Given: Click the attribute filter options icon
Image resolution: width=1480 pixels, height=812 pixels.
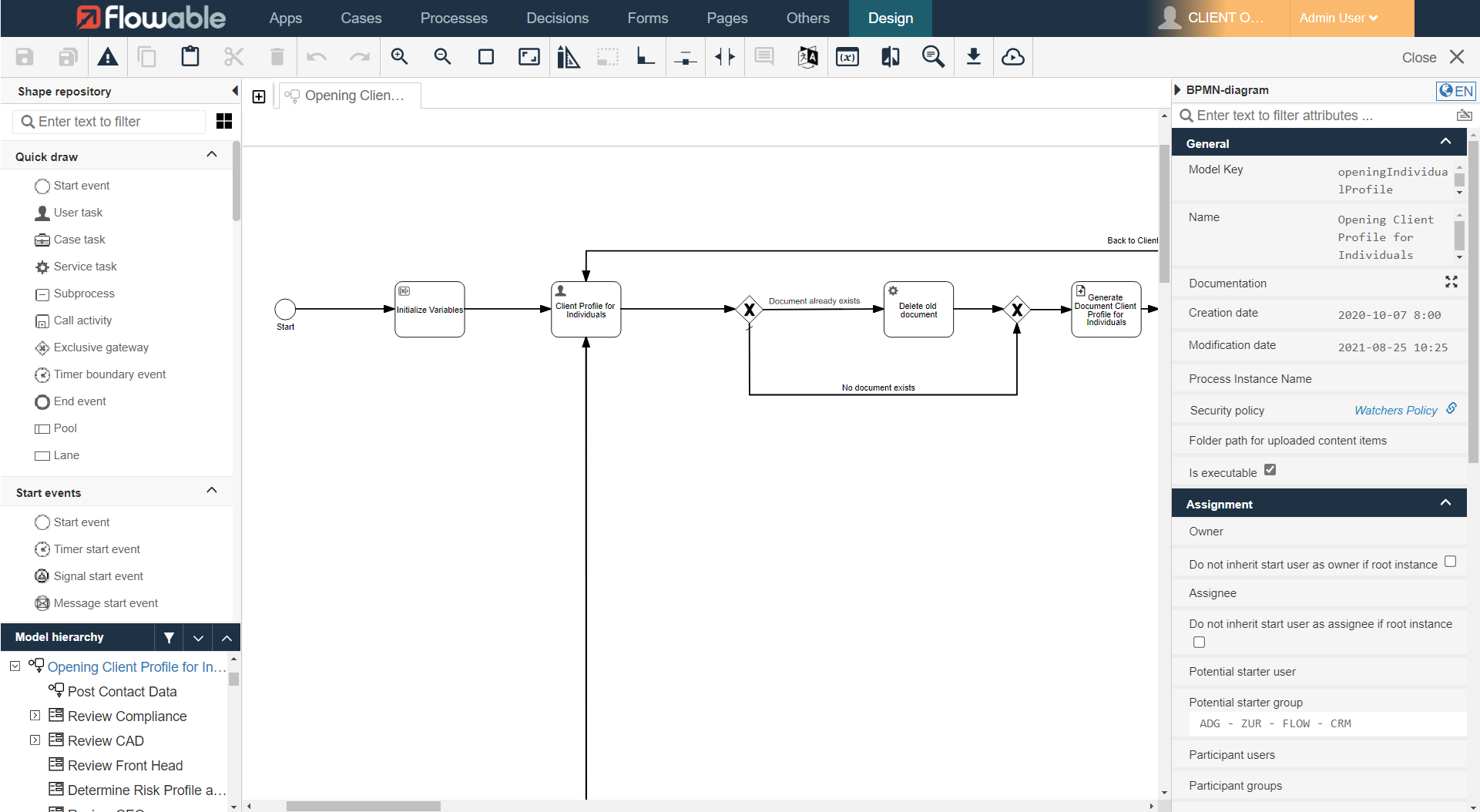Looking at the screenshot, I should (x=1464, y=115).
